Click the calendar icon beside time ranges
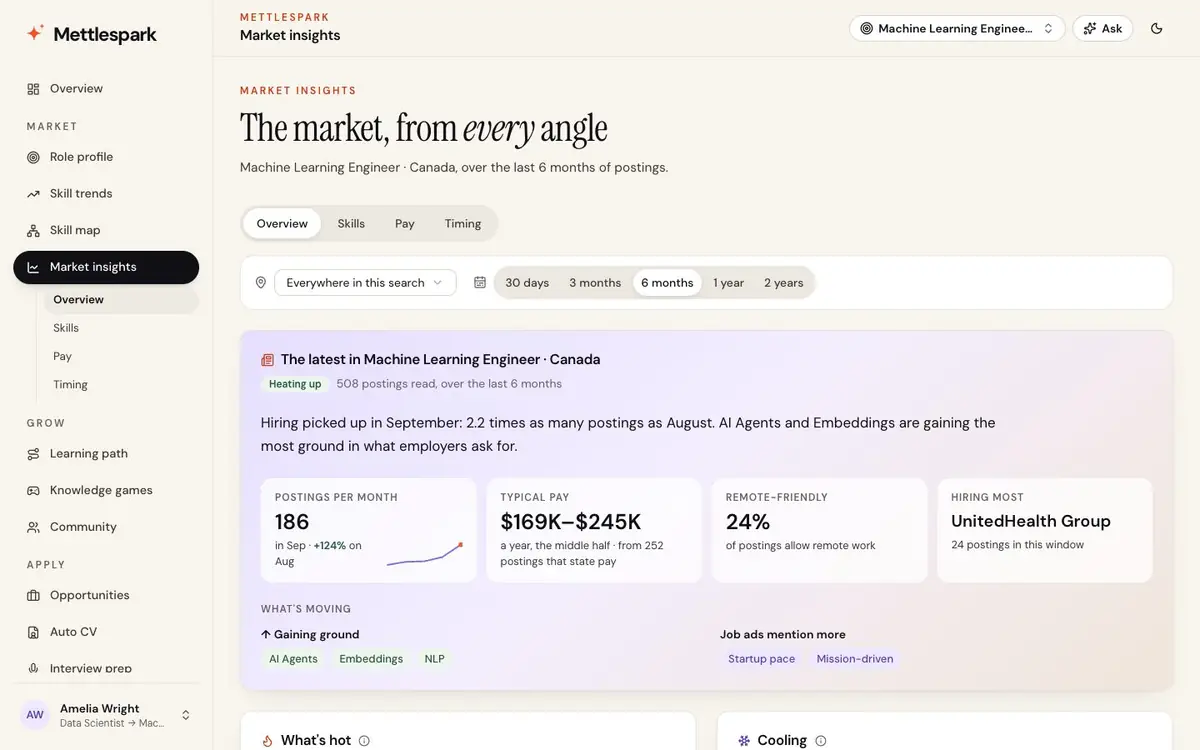The image size is (1200, 750). click(x=480, y=283)
